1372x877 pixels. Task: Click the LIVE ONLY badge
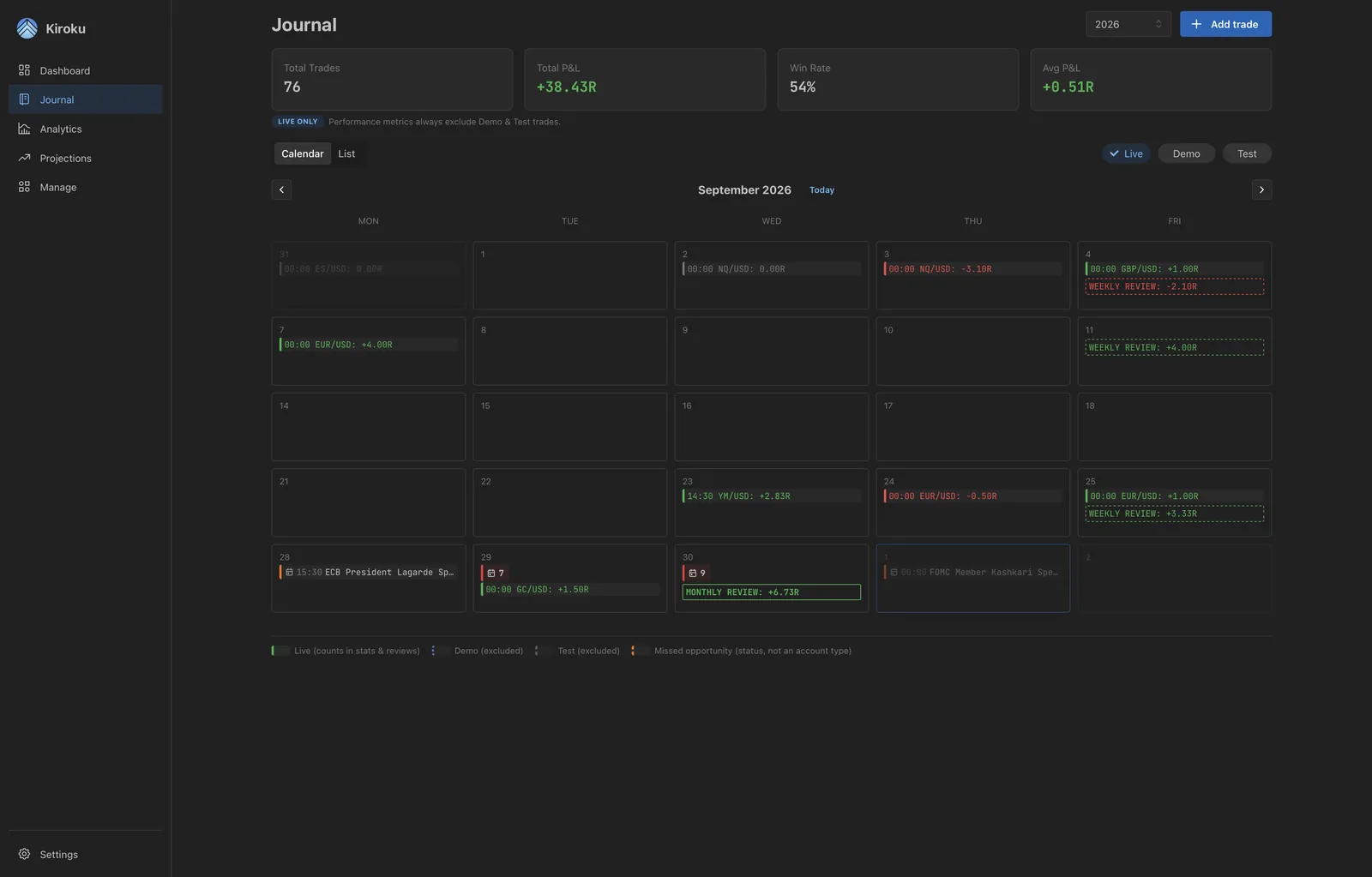click(x=298, y=122)
